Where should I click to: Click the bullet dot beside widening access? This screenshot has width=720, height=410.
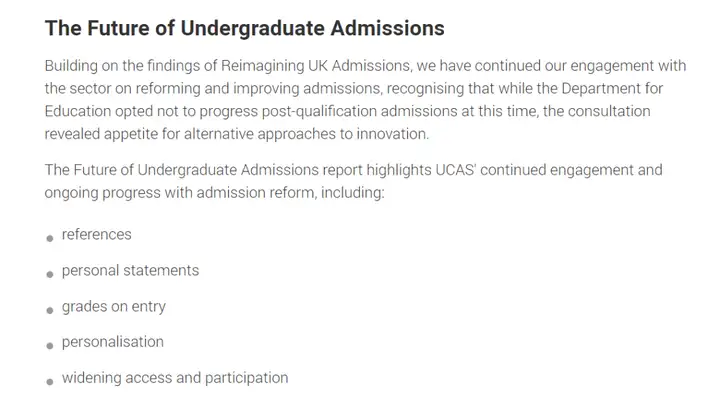pos(50,382)
